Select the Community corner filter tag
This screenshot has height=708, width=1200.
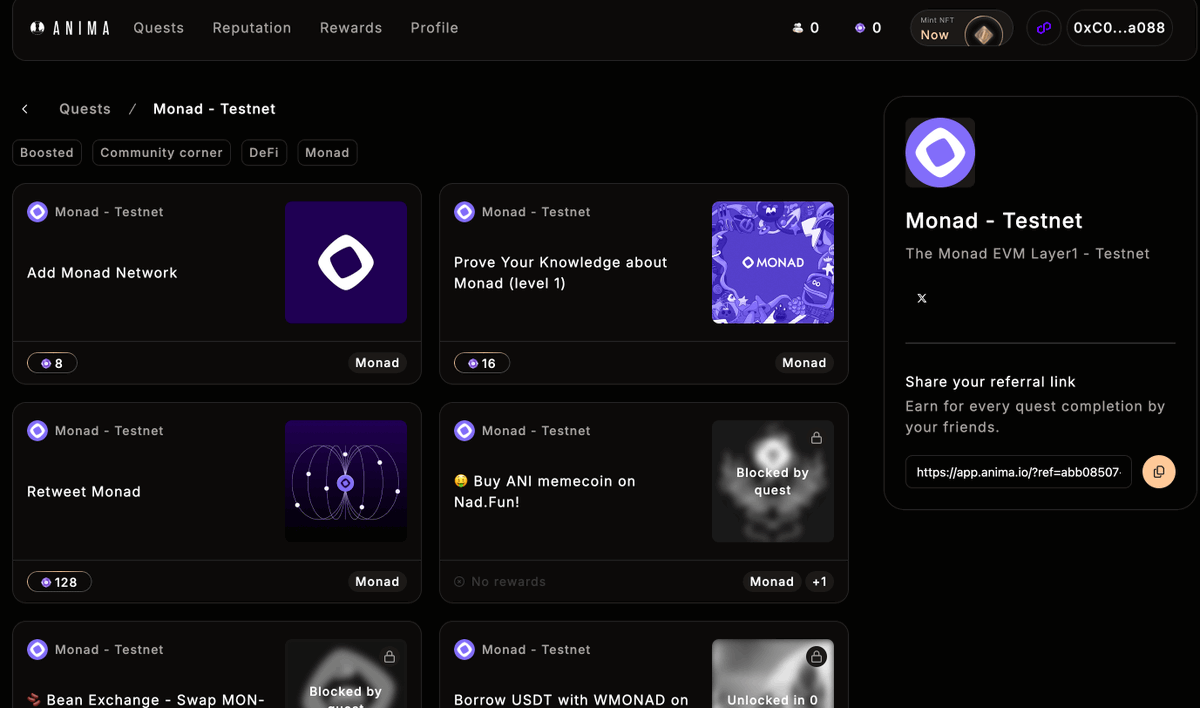pyautogui.click(x=162, y=153)
